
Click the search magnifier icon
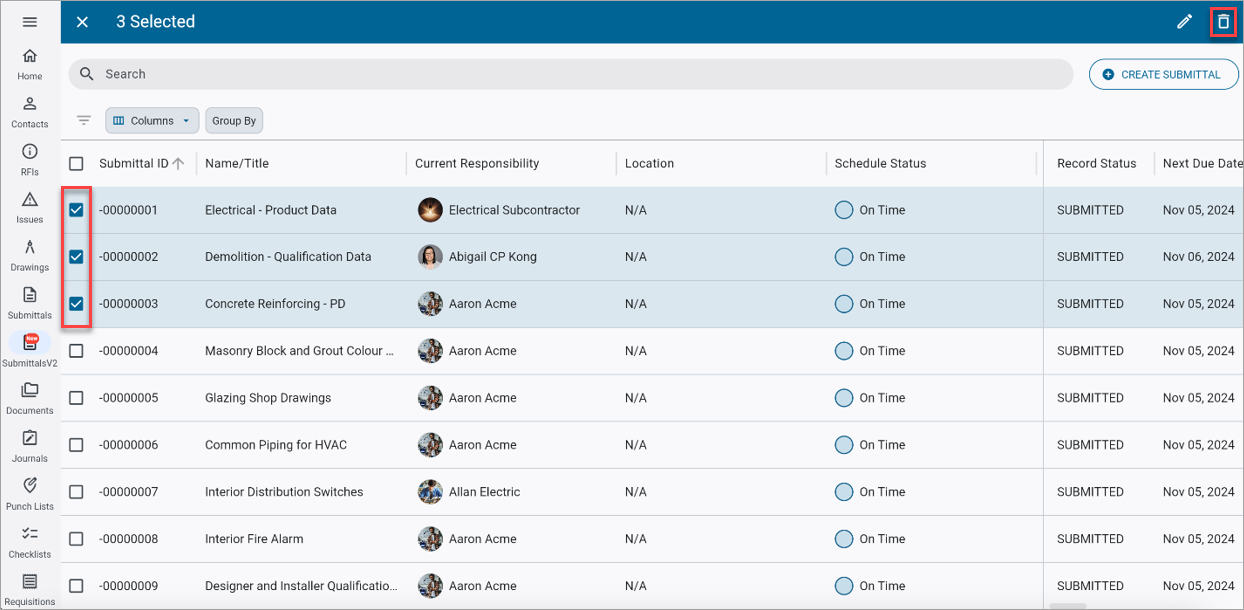87,74
